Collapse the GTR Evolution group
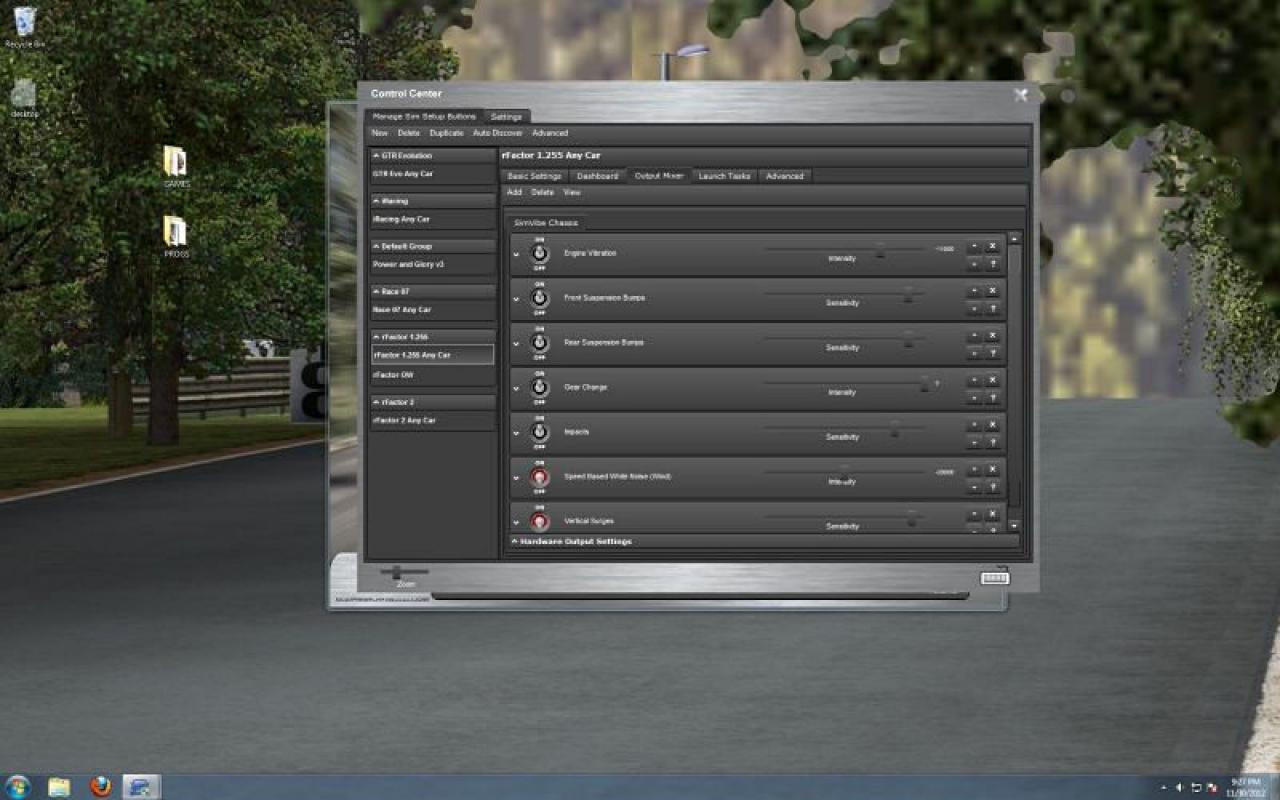1280x800 pixels. click(432, 156)
